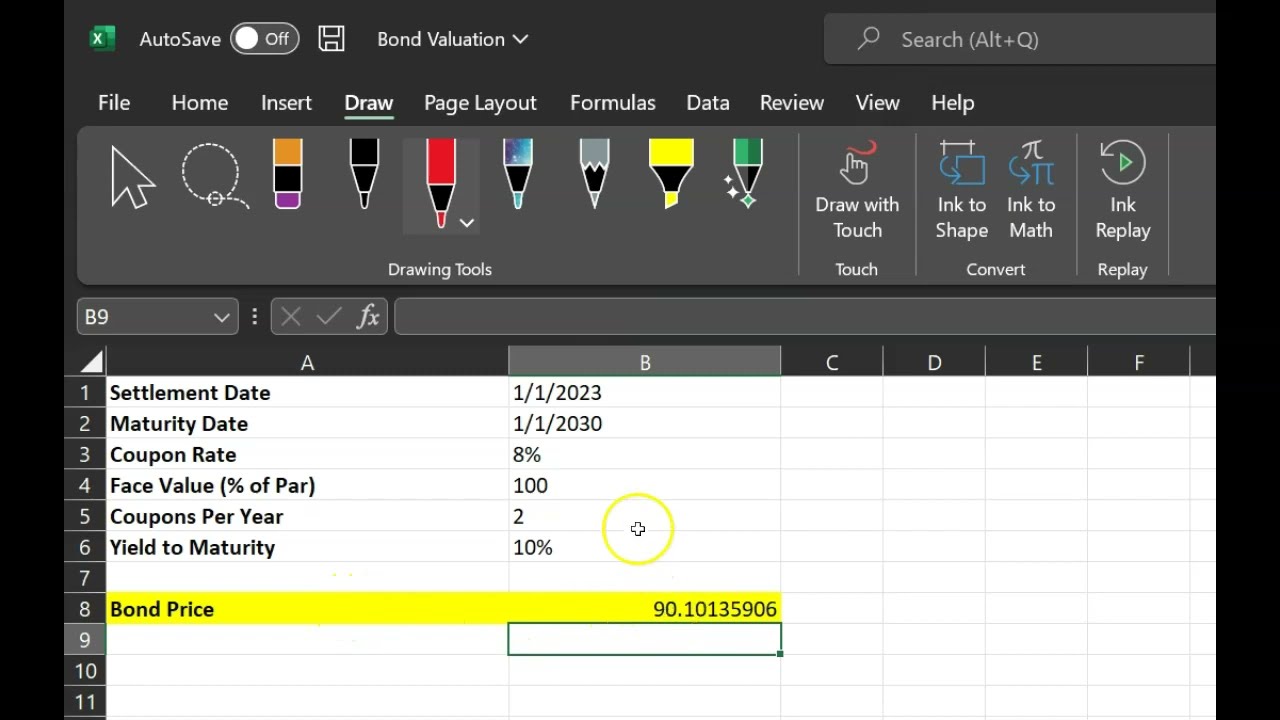Image resolution: width=1280 pixels, height=720 pixels.
Task: Select the arrow cursor selection tool
Action: coord(133,177)
